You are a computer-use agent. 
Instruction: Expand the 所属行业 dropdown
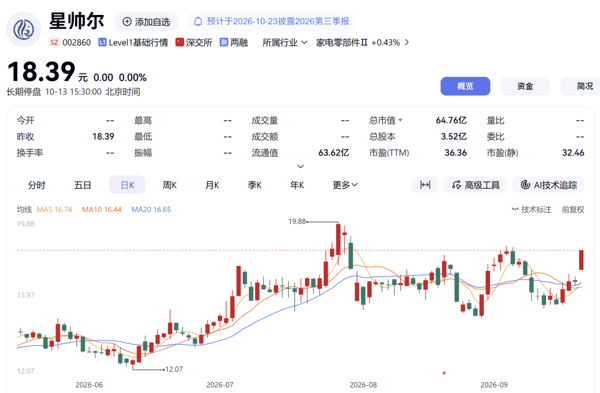tap(285, 42)
